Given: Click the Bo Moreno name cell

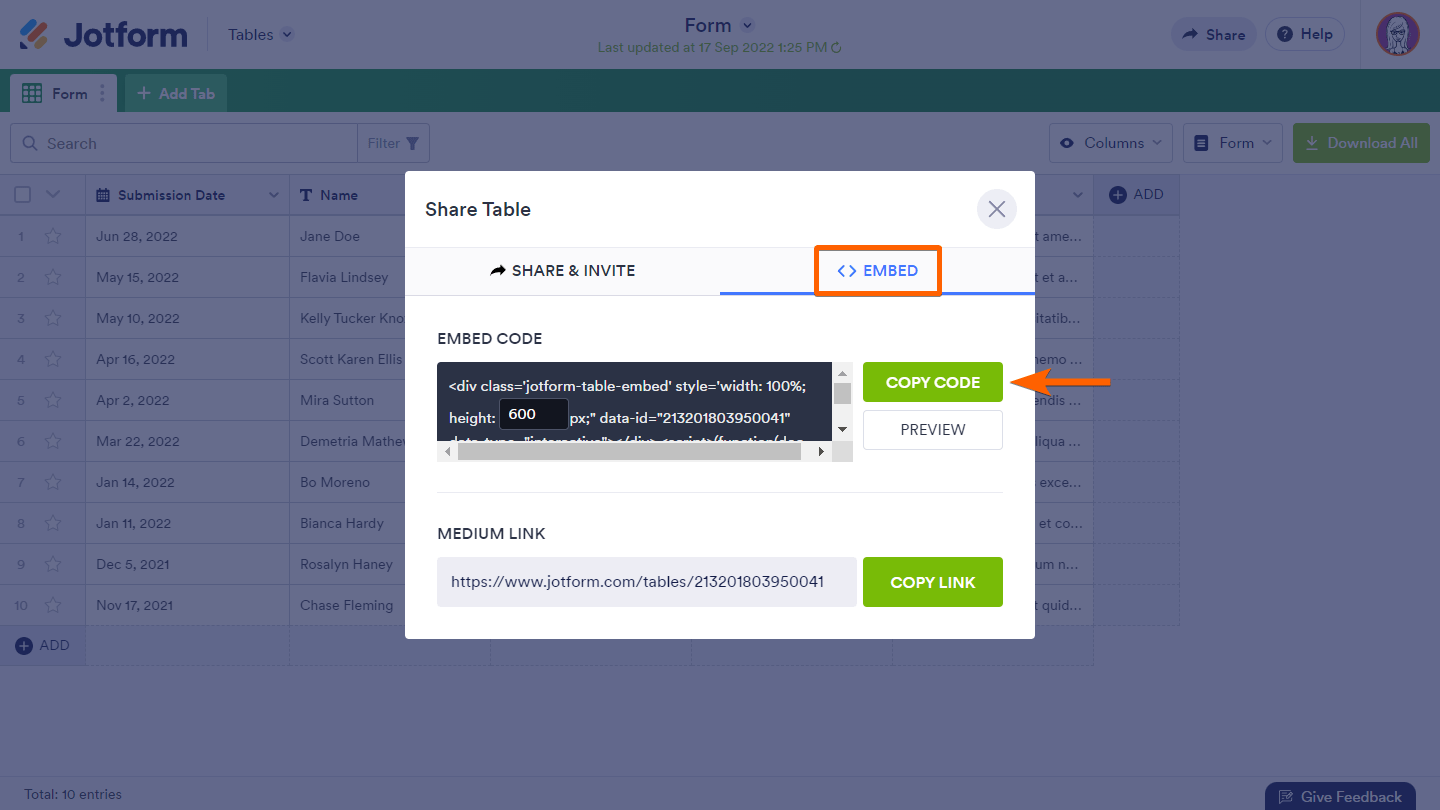Looking at the screenshot, I should click(348, 482).
